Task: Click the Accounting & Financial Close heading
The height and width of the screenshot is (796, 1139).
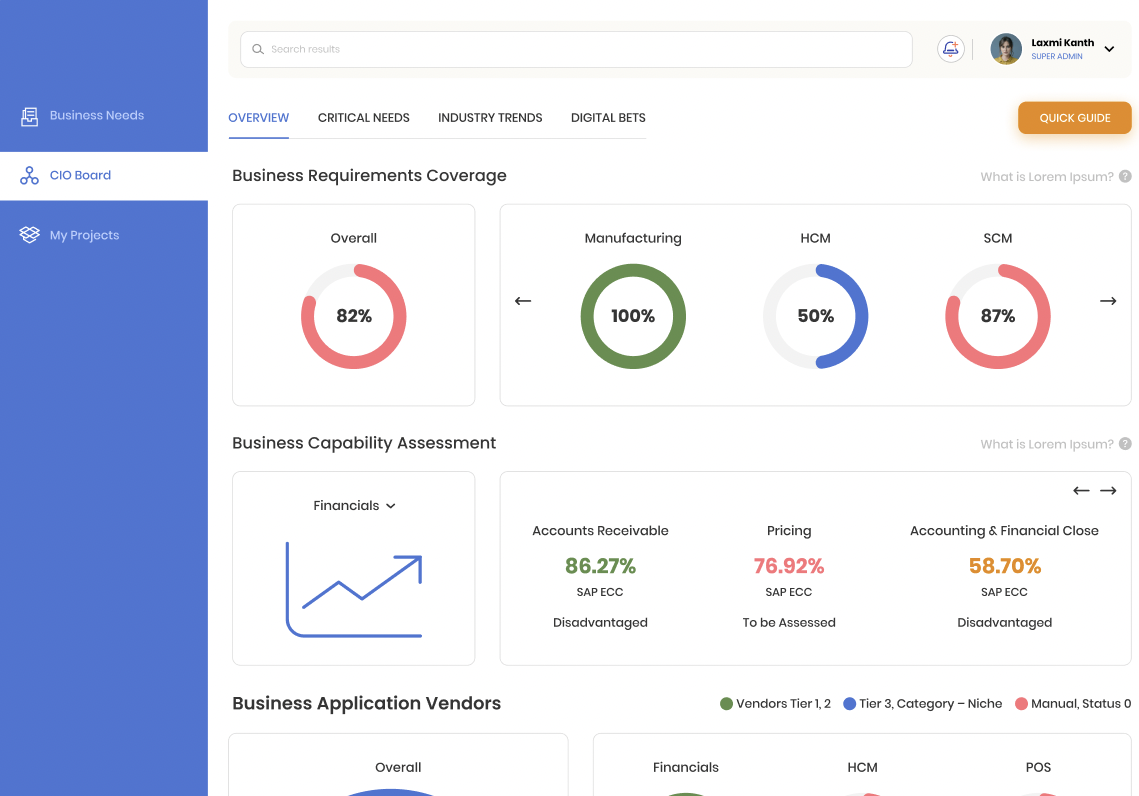Action: click(x=1005, y=531)
